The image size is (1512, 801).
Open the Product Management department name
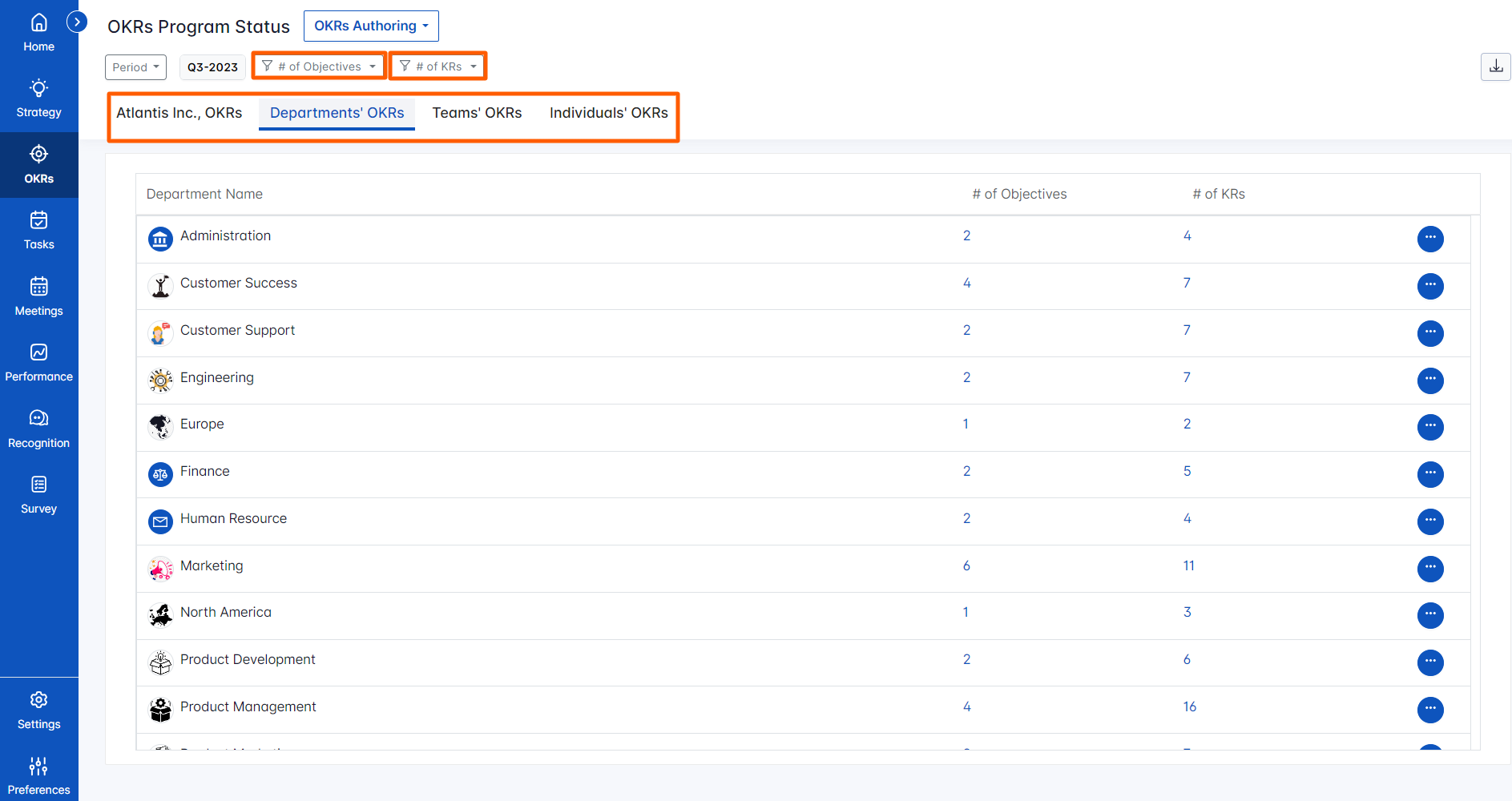[x=248, y=706]
